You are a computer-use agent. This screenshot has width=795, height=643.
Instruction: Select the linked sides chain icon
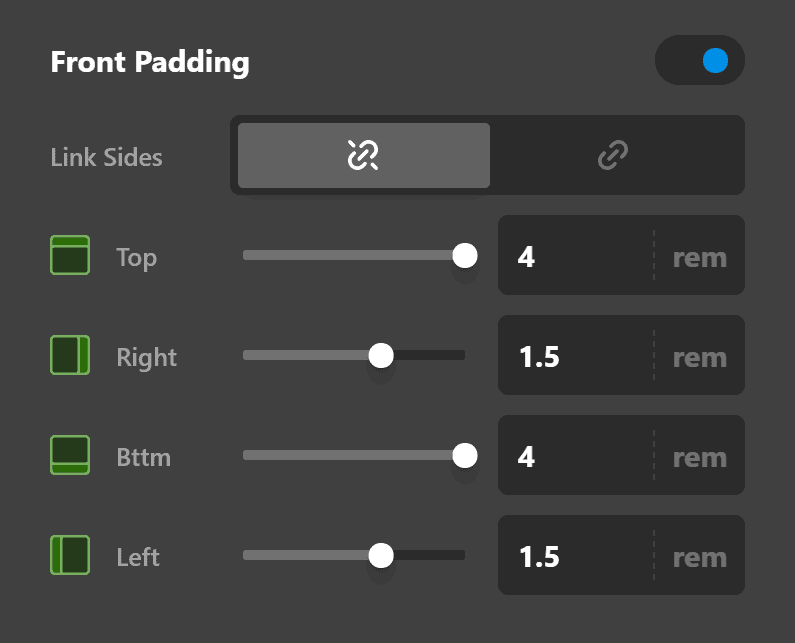click(x=612, y=156)
